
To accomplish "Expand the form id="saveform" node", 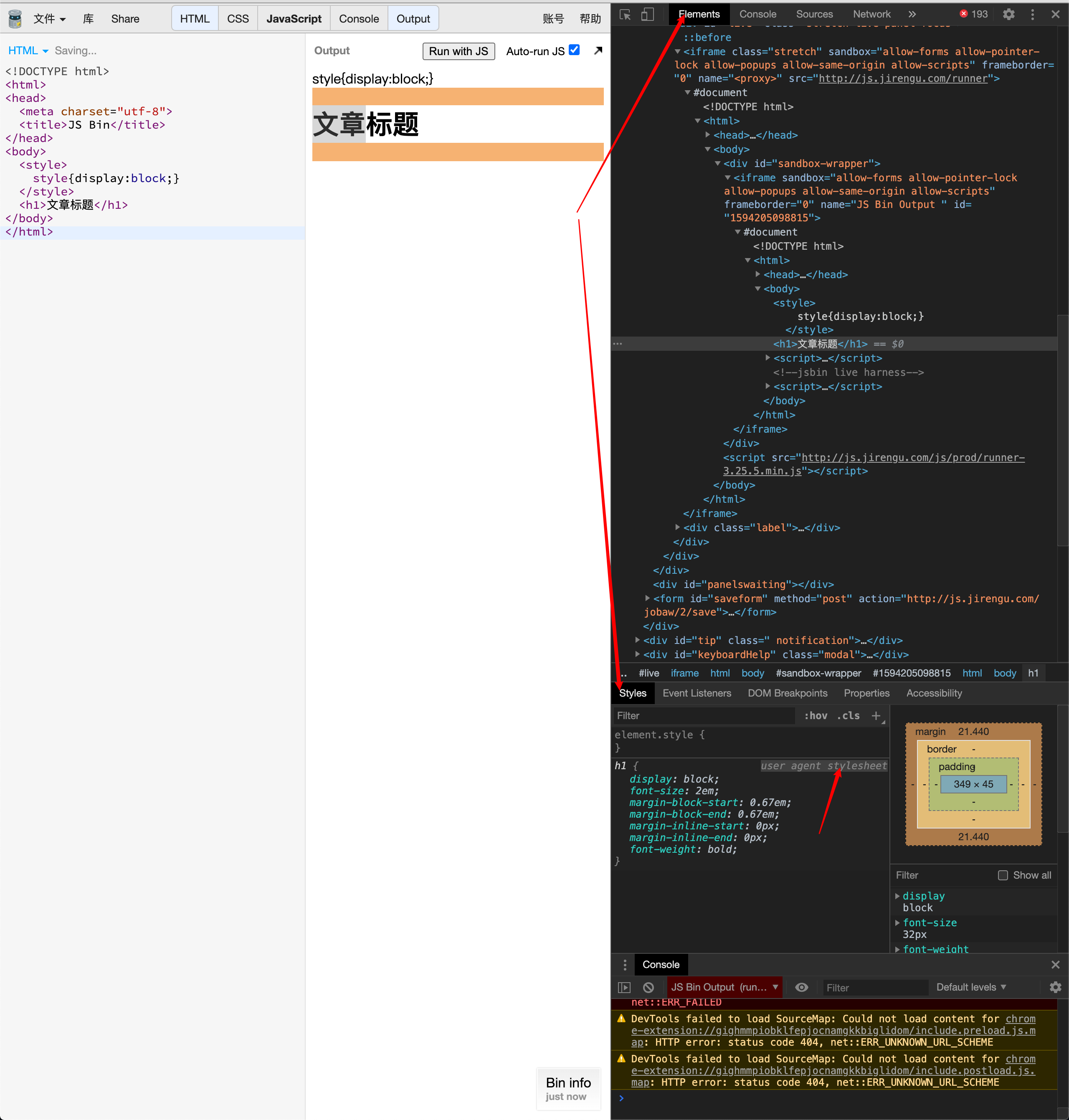I will coord(647,598).
